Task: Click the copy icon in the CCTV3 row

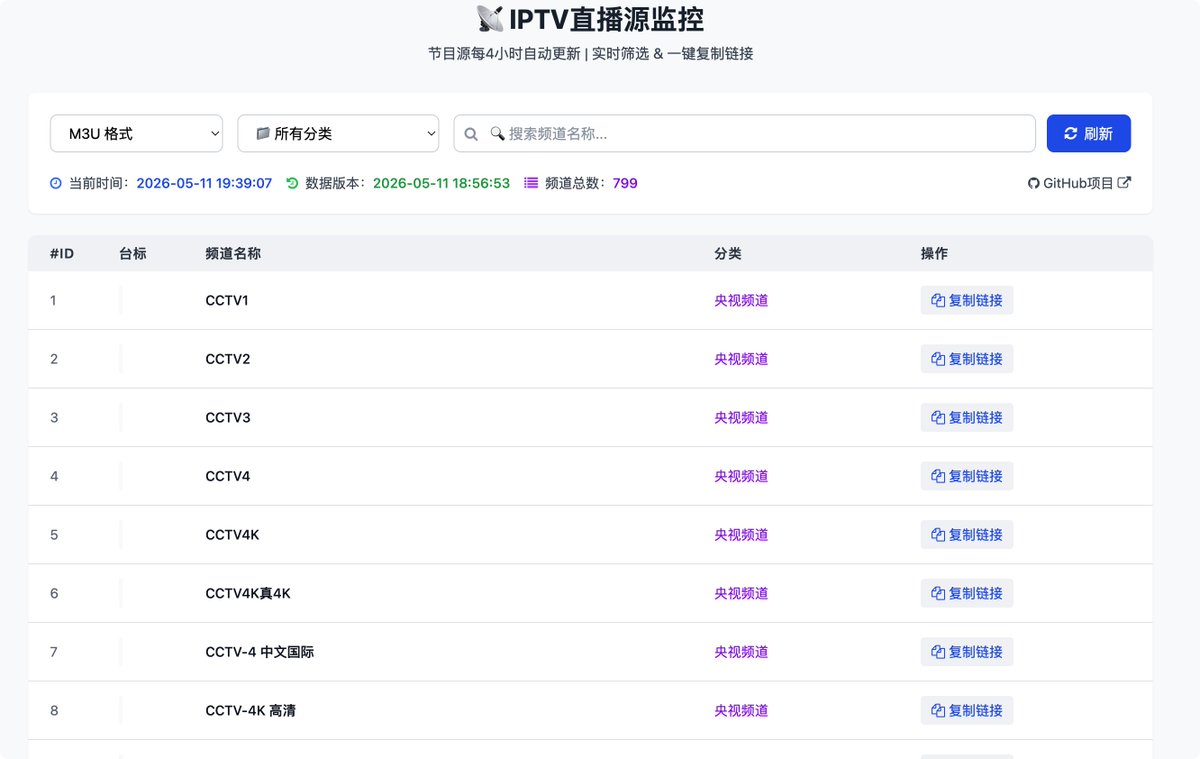Action: tap(938, 418)
